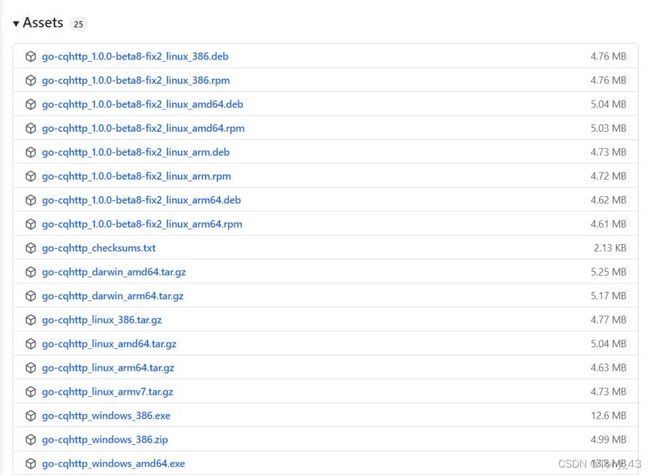Screen dimensions: 650x475
Task: Download go-cqhttp_1.0.0-beta8-fix2_linux_amd64.deb
Action: 142,104
